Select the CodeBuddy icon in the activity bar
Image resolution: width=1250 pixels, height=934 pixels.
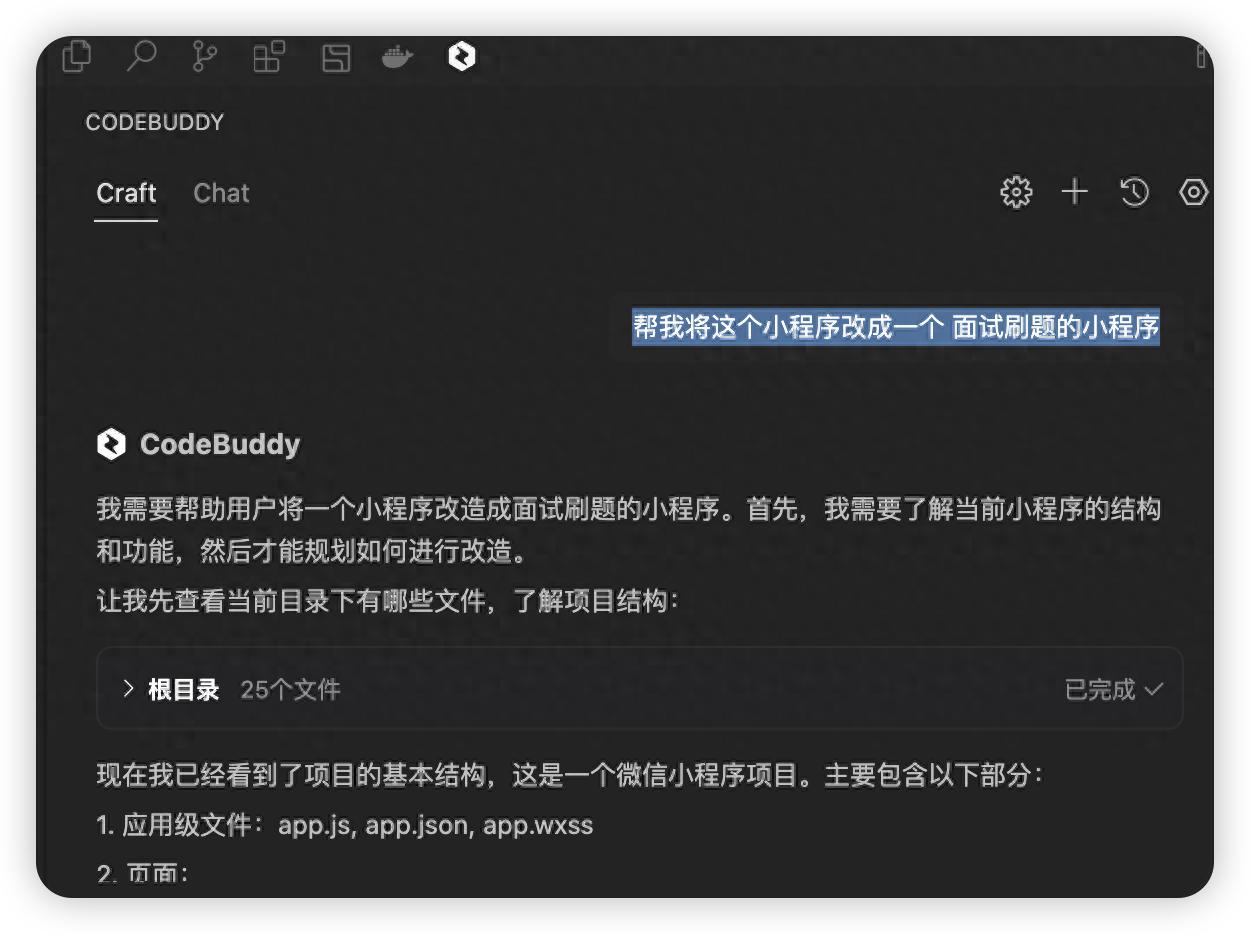click(x=462, y=58)
